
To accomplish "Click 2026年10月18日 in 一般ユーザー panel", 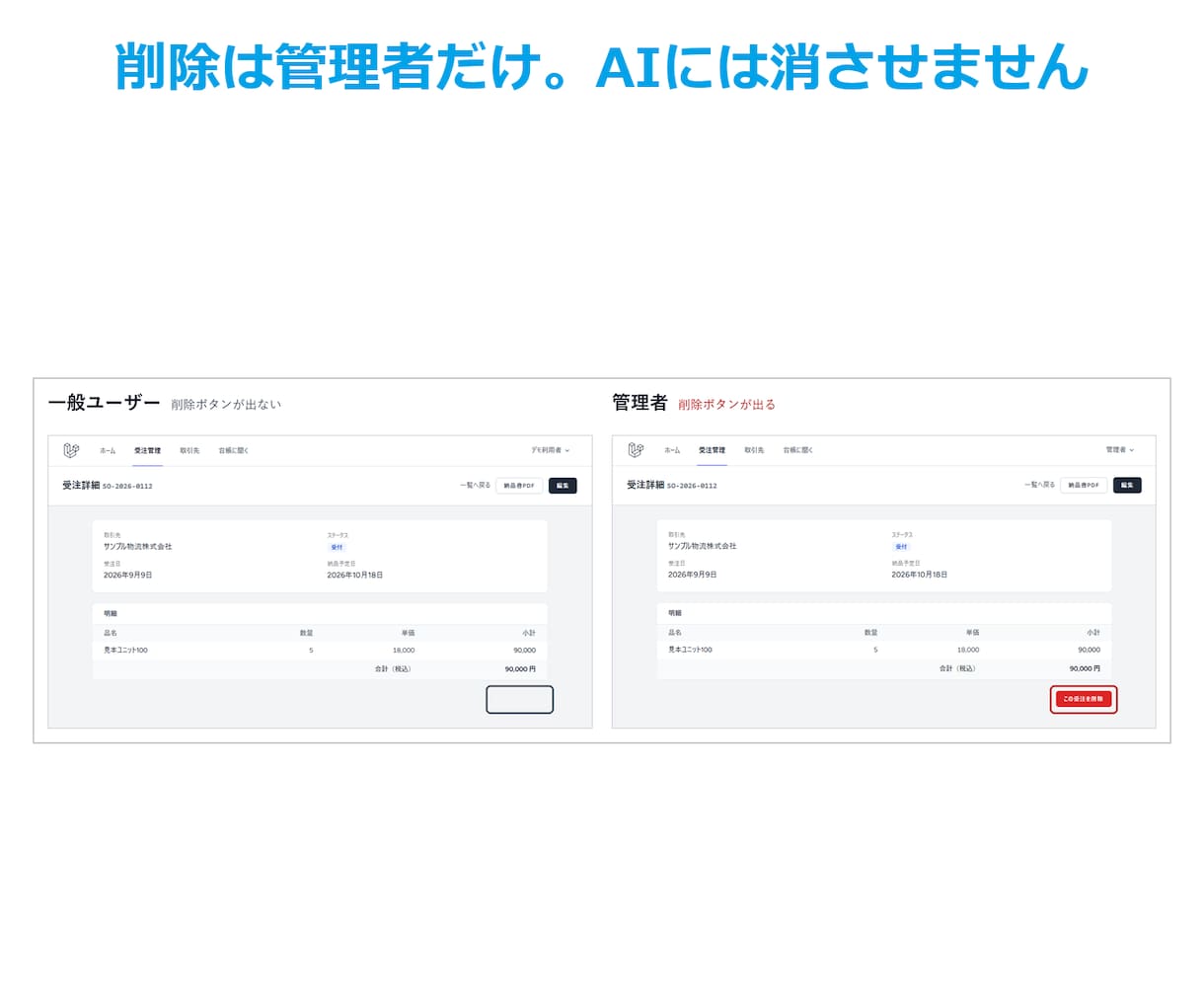I will (355, 575).
